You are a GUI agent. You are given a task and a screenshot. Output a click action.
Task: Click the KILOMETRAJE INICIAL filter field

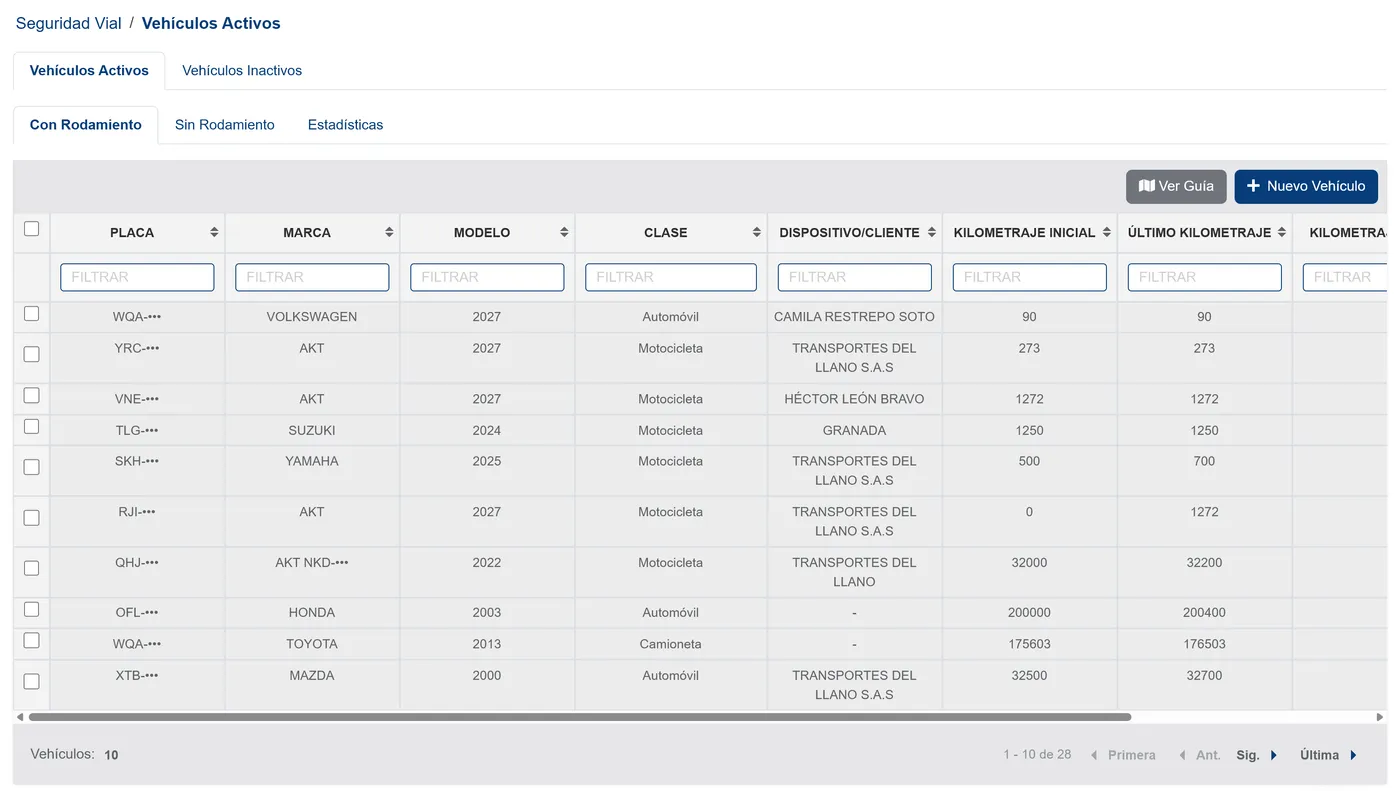point(1030,277)
